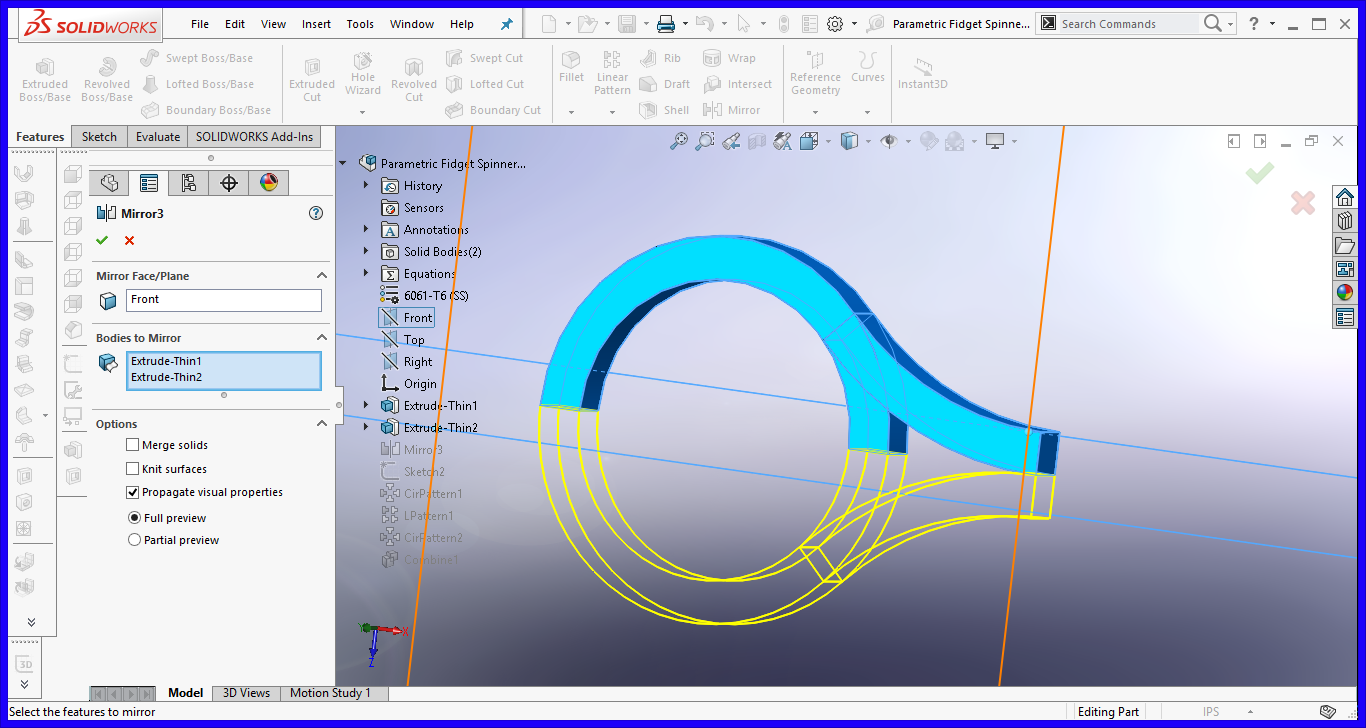Accept Mirror3 with the green checkmark
This screenshot has width=1366, height=728.
click(x=102, y=240)
